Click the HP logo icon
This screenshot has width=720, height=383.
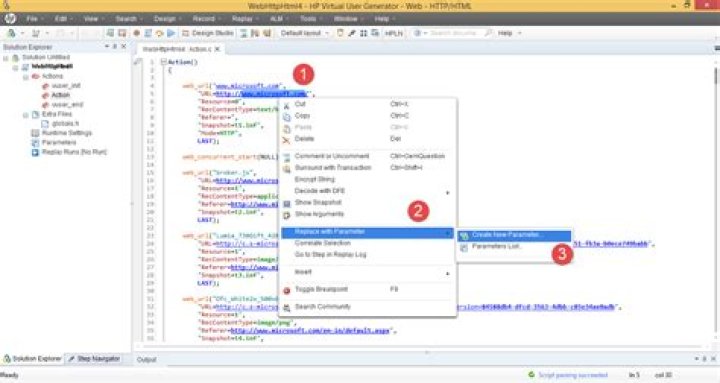click(x=10, y=18)
